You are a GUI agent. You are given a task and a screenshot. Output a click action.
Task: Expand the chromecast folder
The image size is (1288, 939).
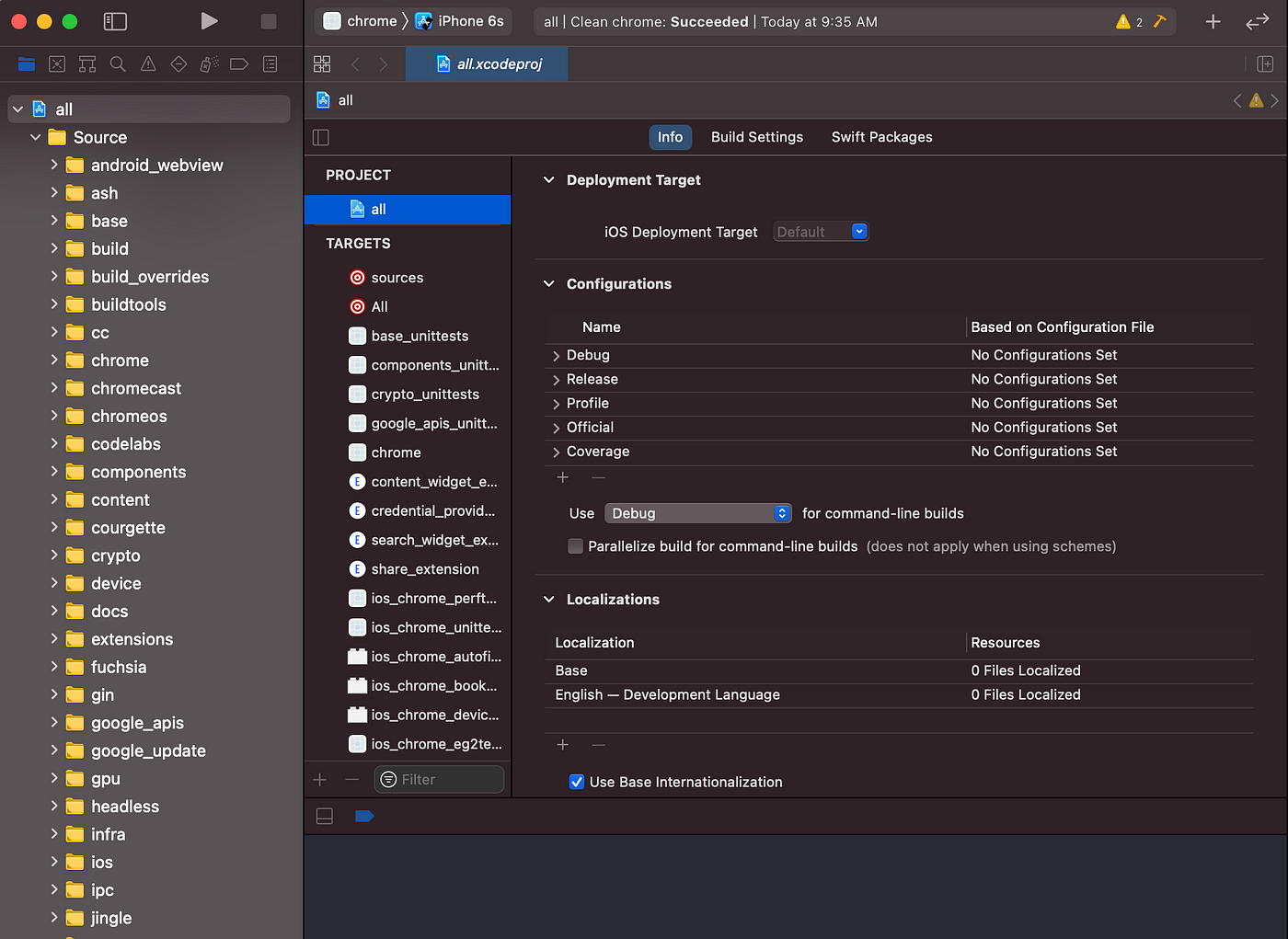pyautogui.click(x=54, y=388)
